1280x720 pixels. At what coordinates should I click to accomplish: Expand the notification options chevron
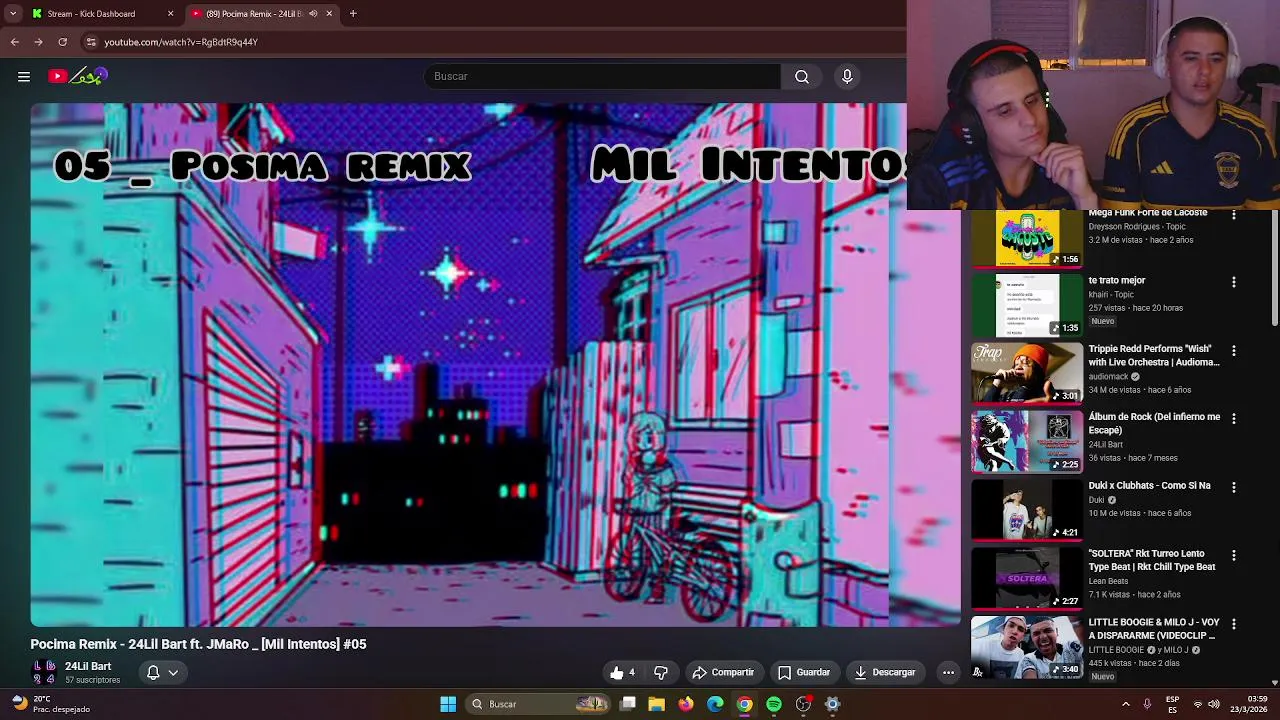tap(173, 672)
